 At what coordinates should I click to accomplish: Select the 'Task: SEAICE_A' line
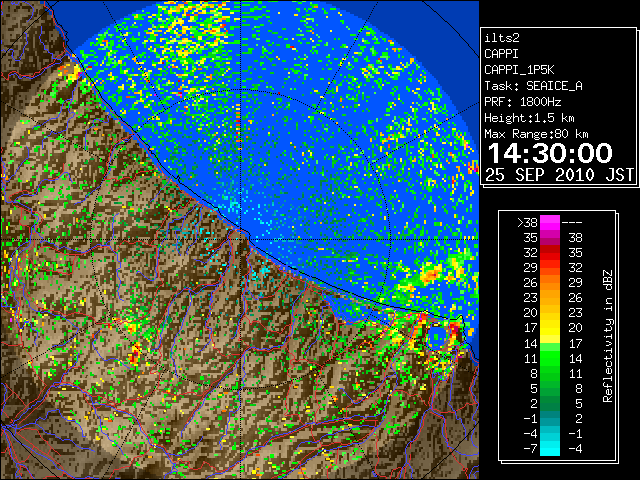533,86
